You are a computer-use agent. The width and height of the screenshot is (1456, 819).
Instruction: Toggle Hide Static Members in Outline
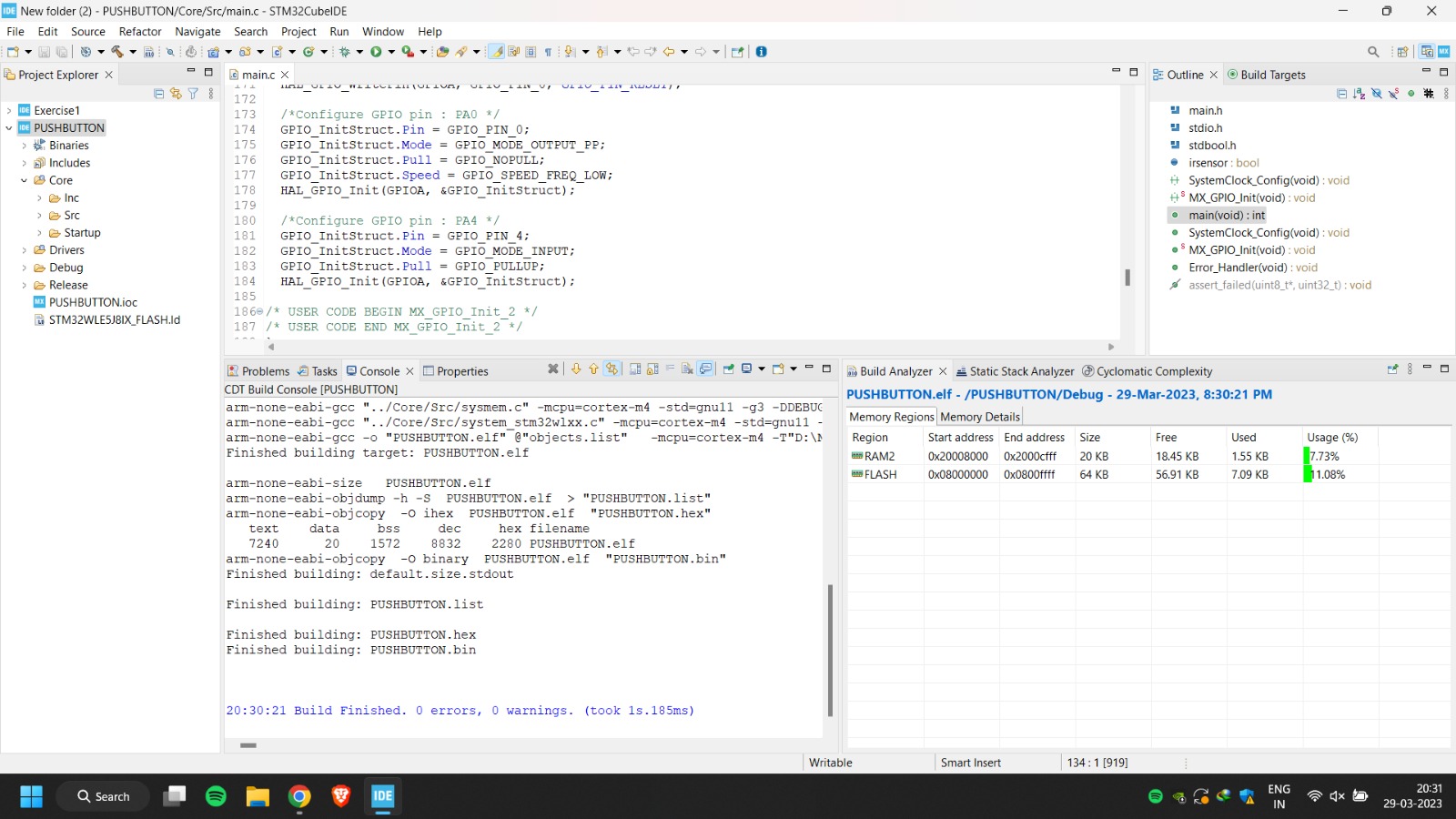pos(1393,94)
